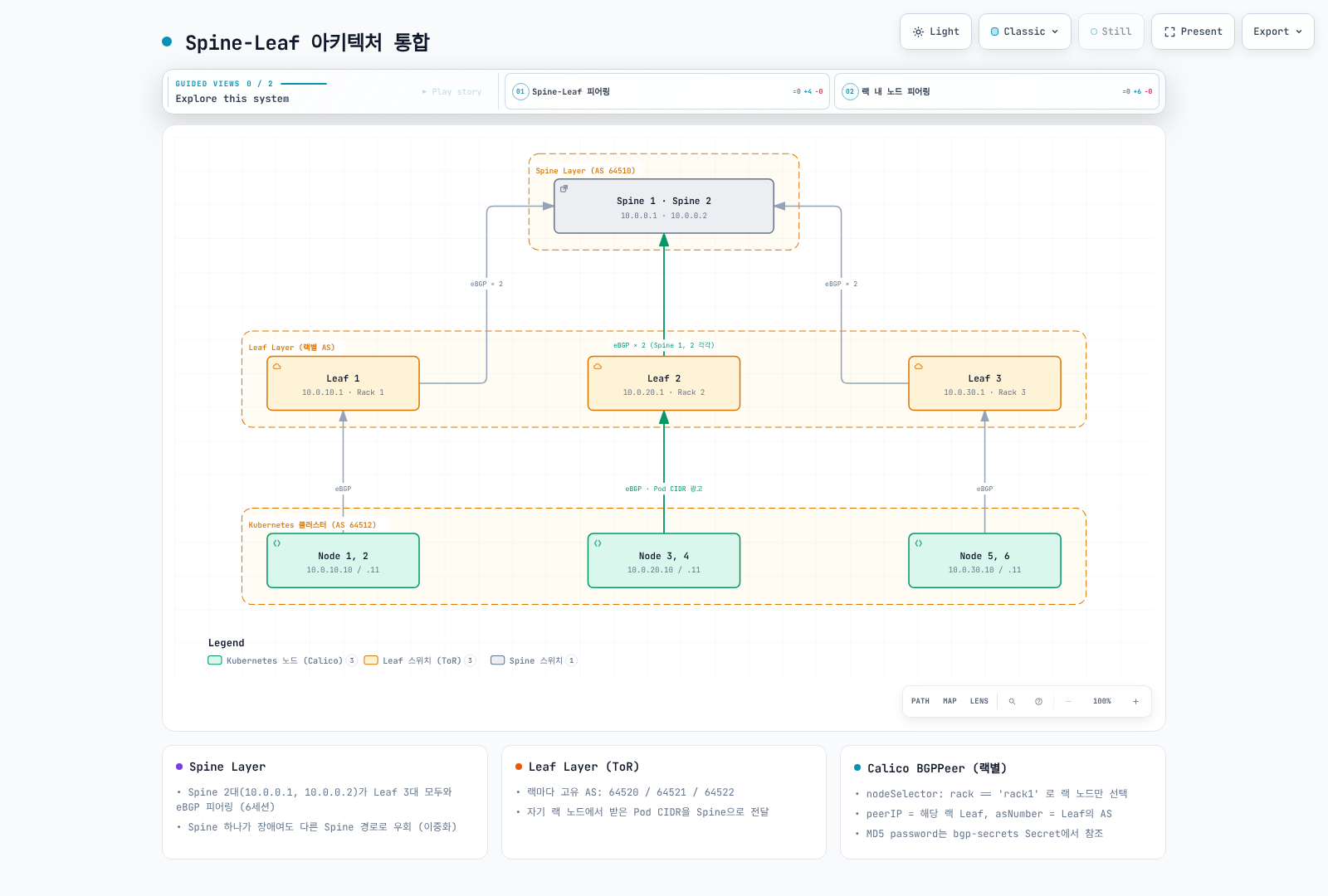Image resolution: width=1328 pixels, height=896 pixels.
Task: Click Play story in guided views
Action: (452, 92)
